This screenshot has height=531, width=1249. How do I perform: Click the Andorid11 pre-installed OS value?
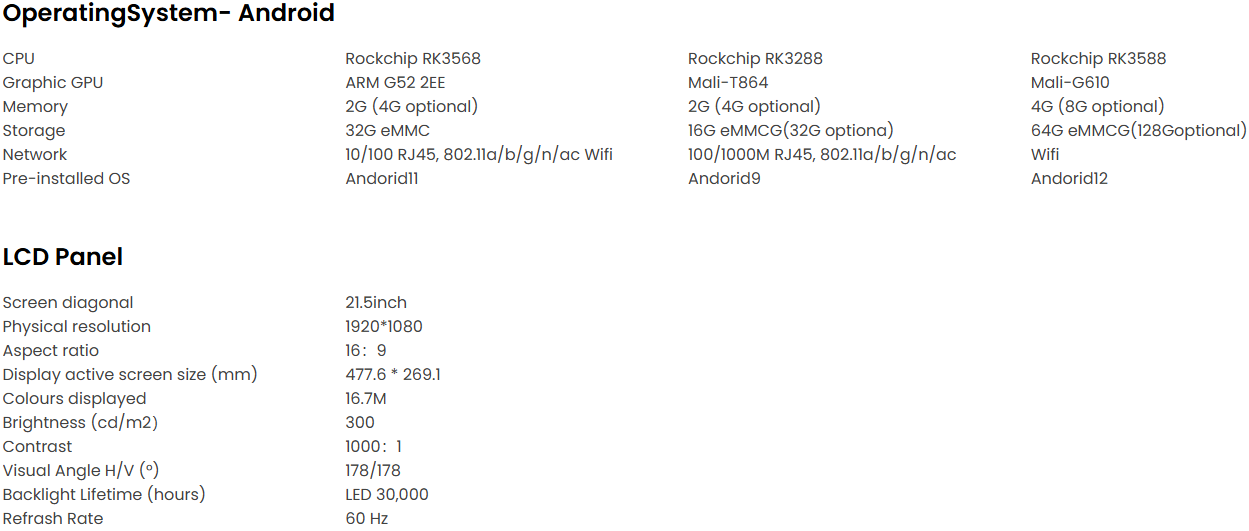[x=382, y=179]
